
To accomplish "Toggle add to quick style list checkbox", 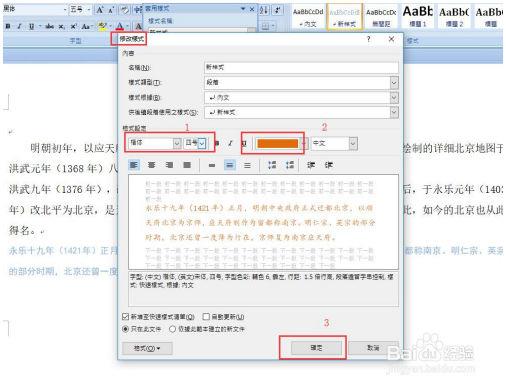I will click(x=125, y=316).
